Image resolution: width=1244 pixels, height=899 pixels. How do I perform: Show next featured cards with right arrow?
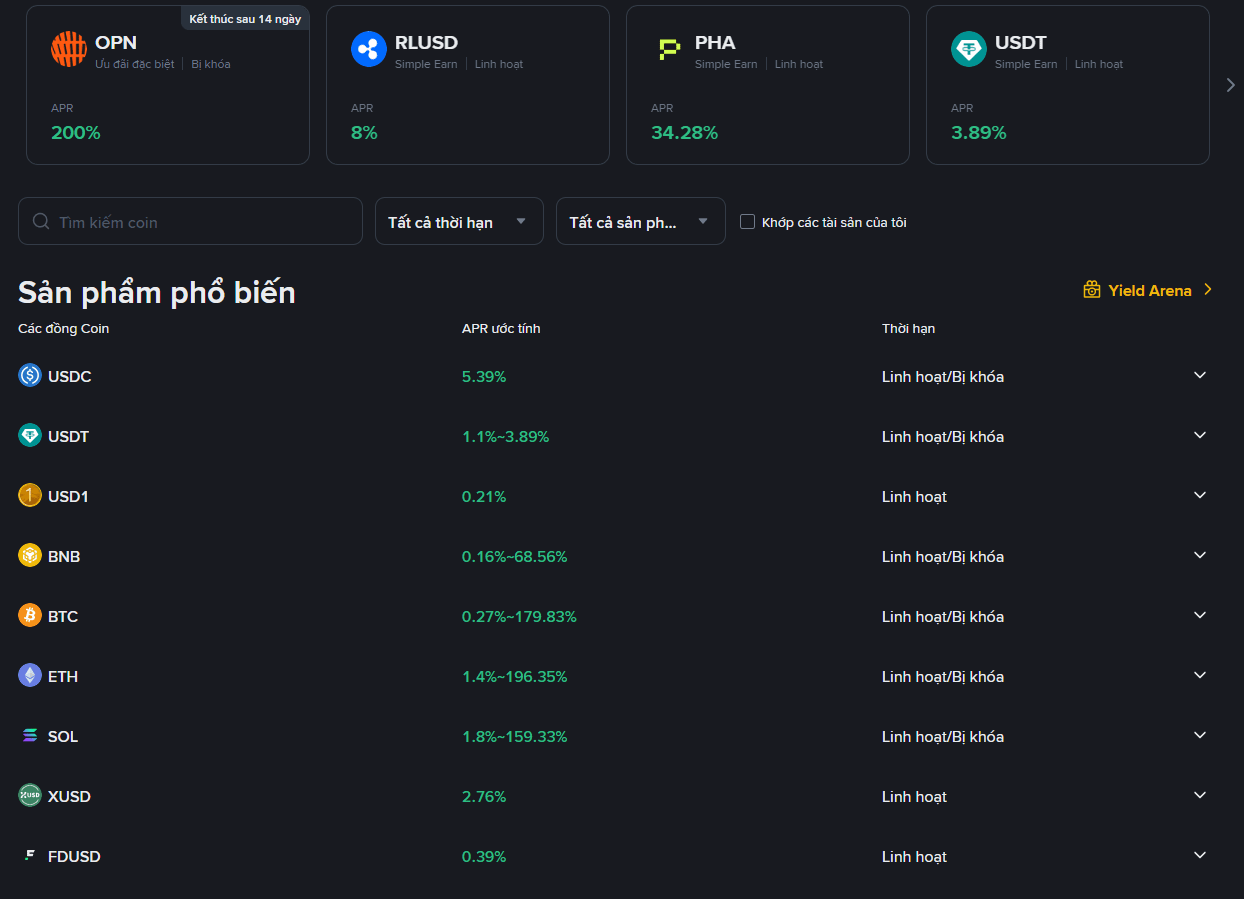(x=1231, y=85)
